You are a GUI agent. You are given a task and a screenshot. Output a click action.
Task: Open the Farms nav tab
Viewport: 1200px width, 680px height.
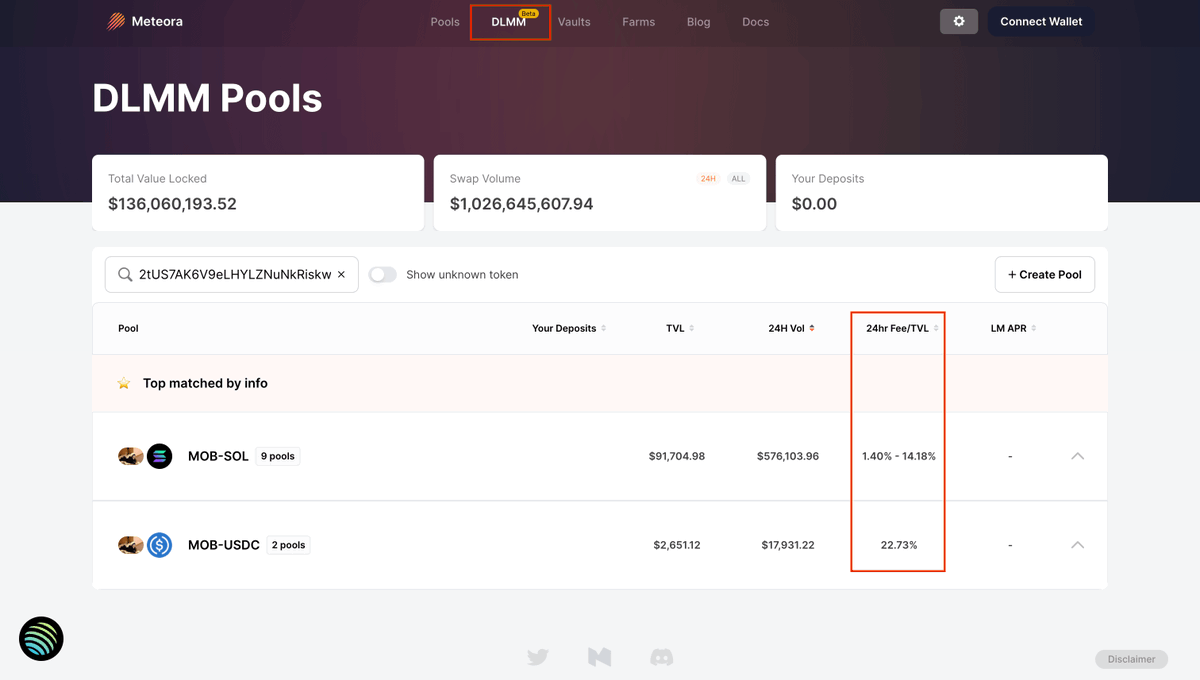pyautogui.click(x=638, y=22)
